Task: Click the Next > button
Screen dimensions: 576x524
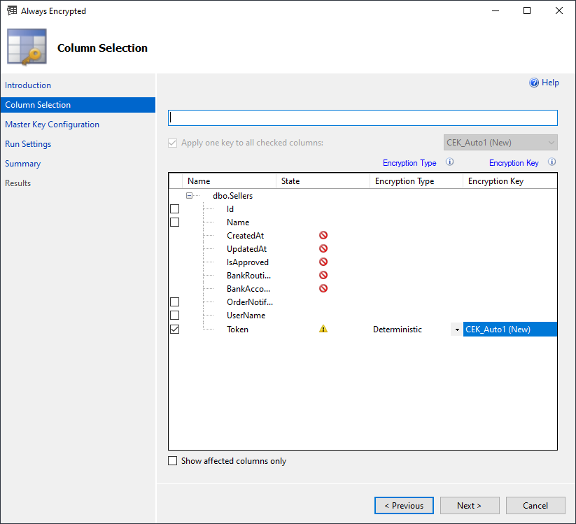Action: (x=469, y=506)
